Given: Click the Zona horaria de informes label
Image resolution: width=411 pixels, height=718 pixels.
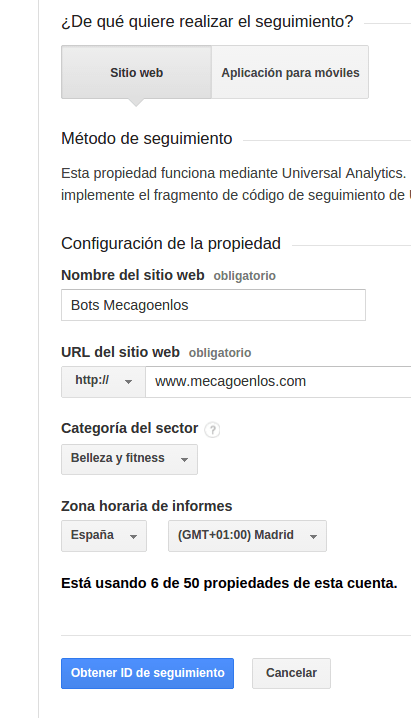Looking at the screenshot, I should click(x=146, y=506).
